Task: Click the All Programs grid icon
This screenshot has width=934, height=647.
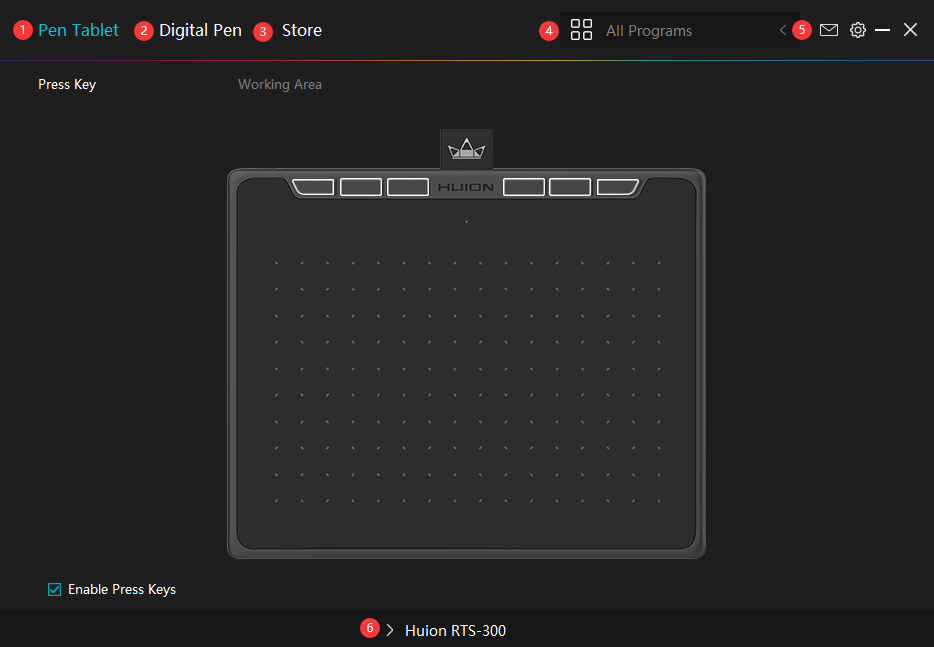Action: tap(581, 30)
